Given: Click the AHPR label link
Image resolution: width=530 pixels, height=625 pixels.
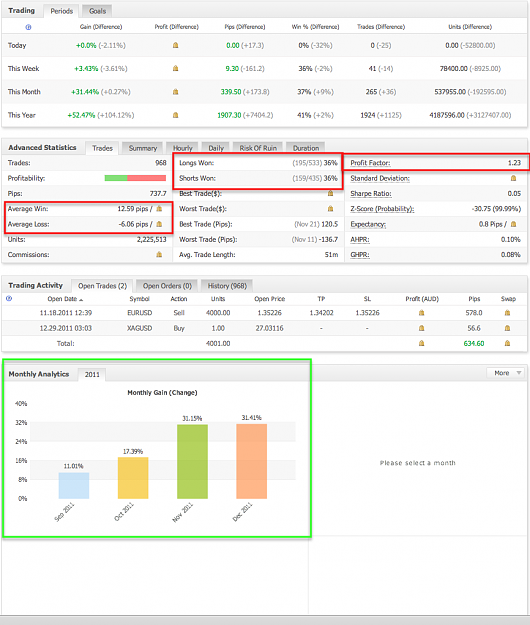Looking at the screenshot, I should [360, 240].
